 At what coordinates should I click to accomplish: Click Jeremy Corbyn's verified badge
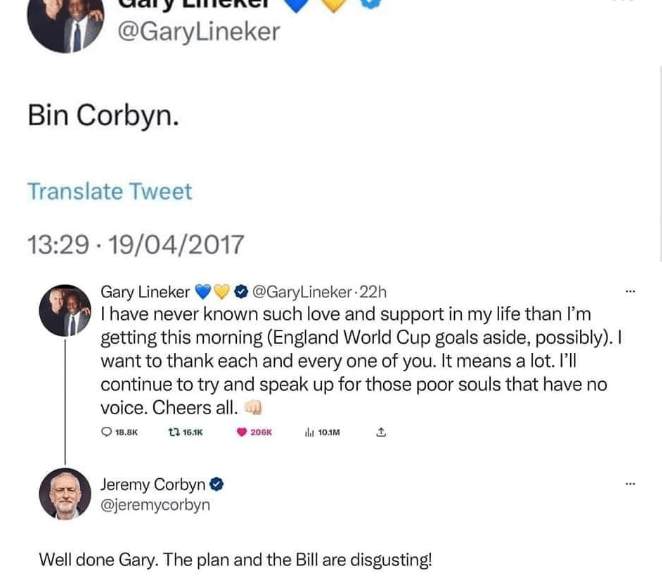pyautogui.click(x=217, y=485)
